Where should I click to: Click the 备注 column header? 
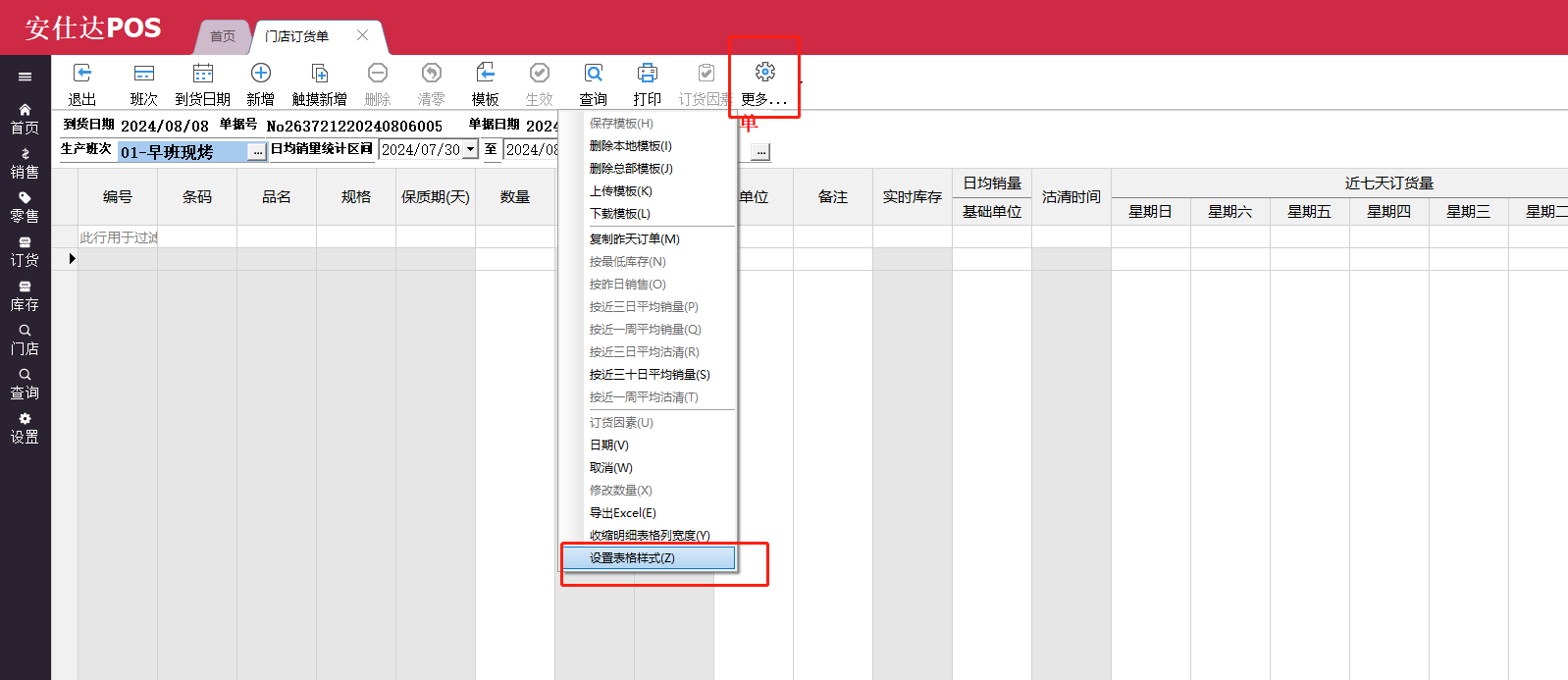pos(833,197)
